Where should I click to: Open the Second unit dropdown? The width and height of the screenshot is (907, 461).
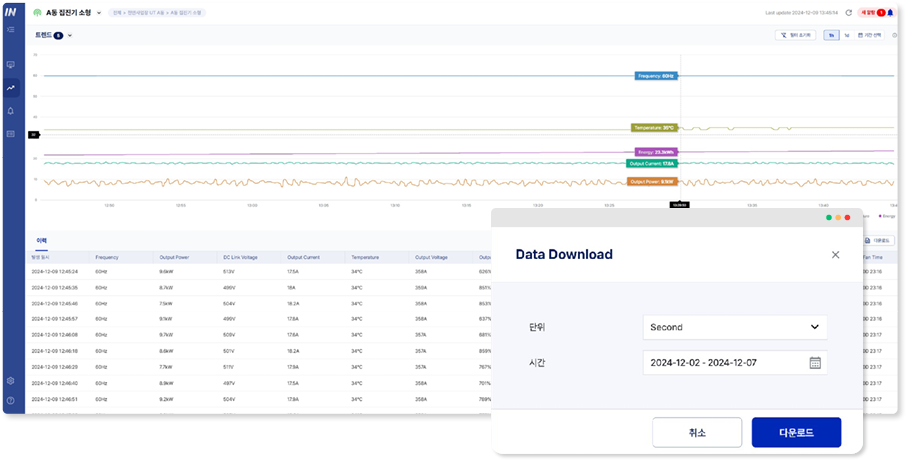coord(734,327)
